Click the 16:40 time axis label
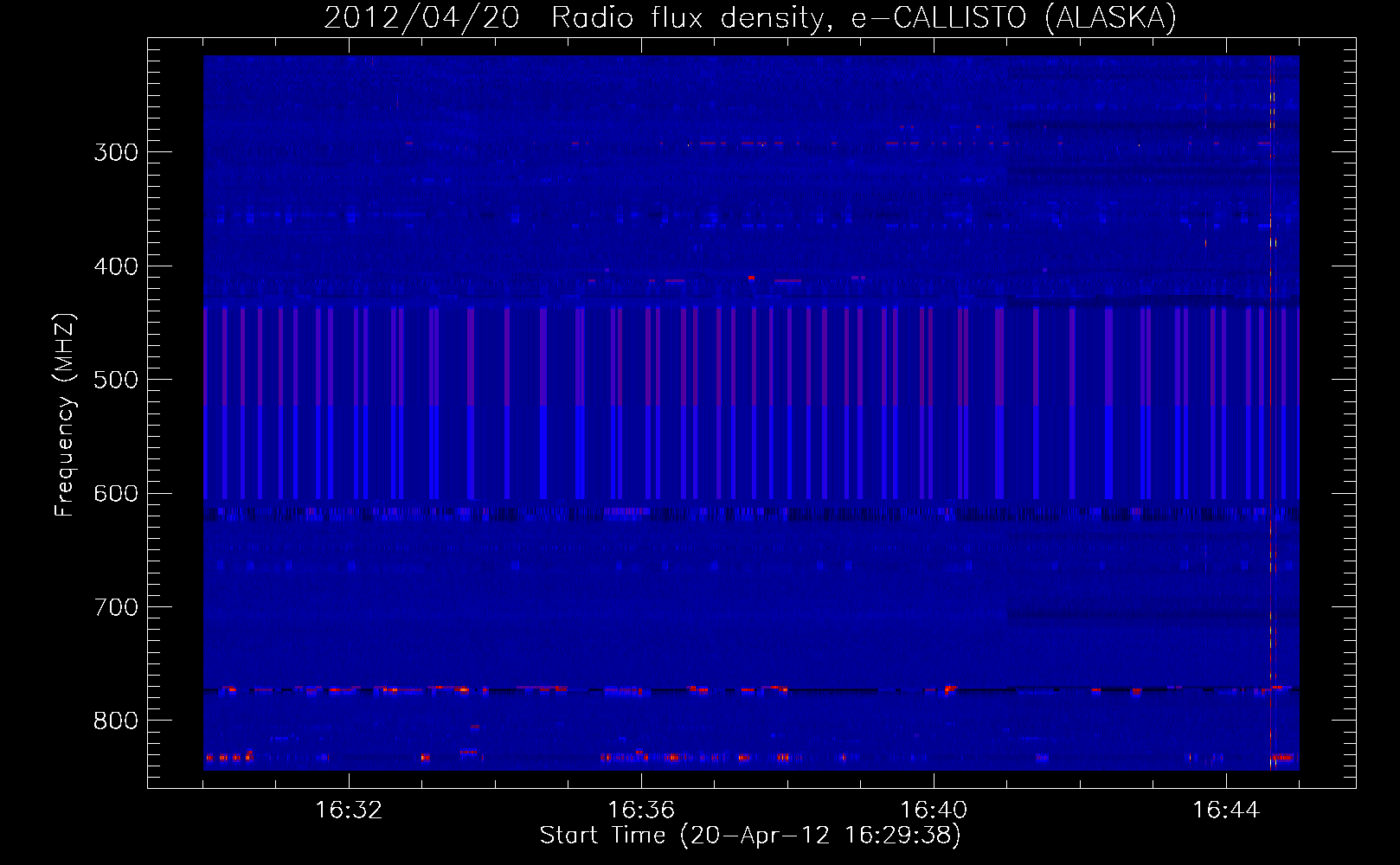 pyautogui.click(x=934, y=811)
